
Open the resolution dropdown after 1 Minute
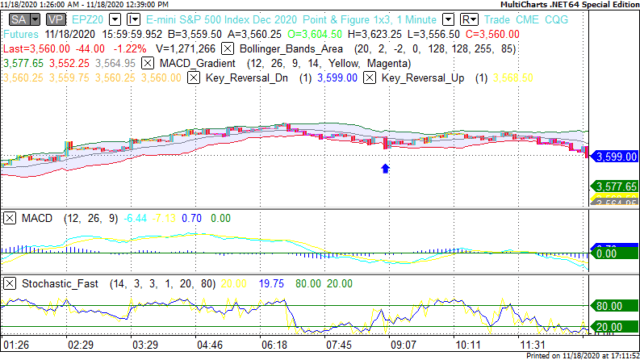click(448, 20)
